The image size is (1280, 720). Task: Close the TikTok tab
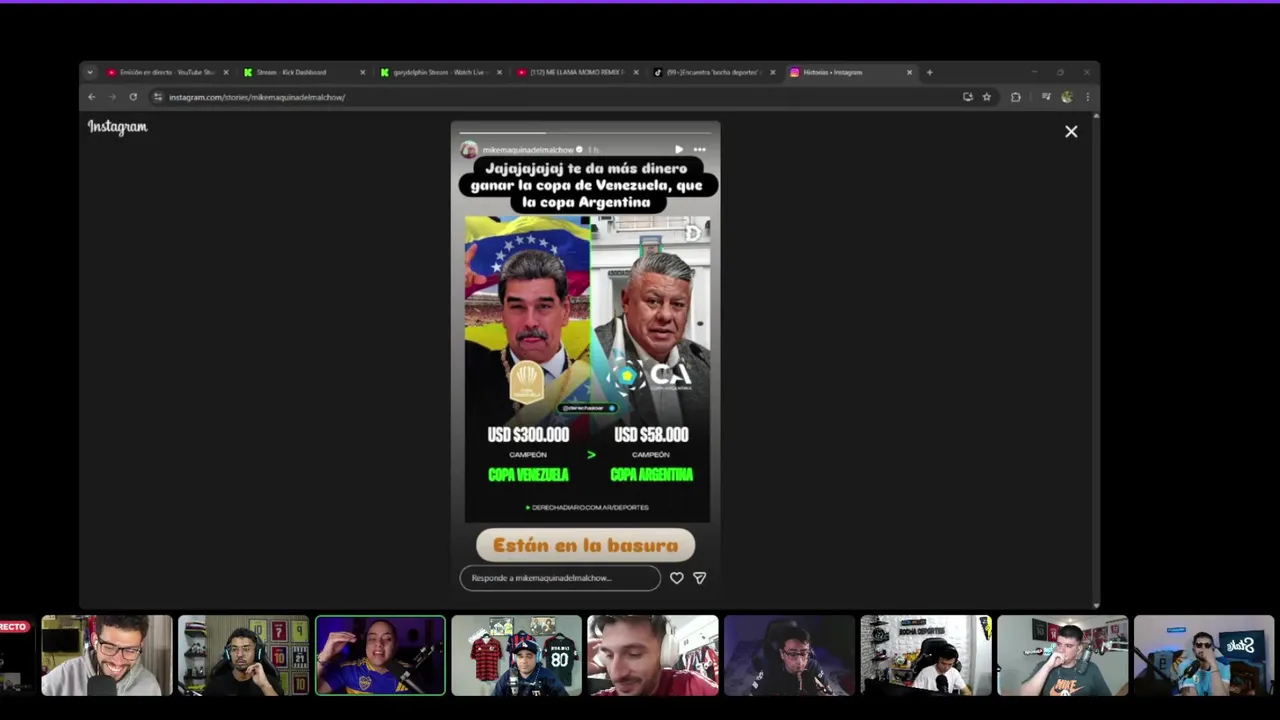click(773, 72)
